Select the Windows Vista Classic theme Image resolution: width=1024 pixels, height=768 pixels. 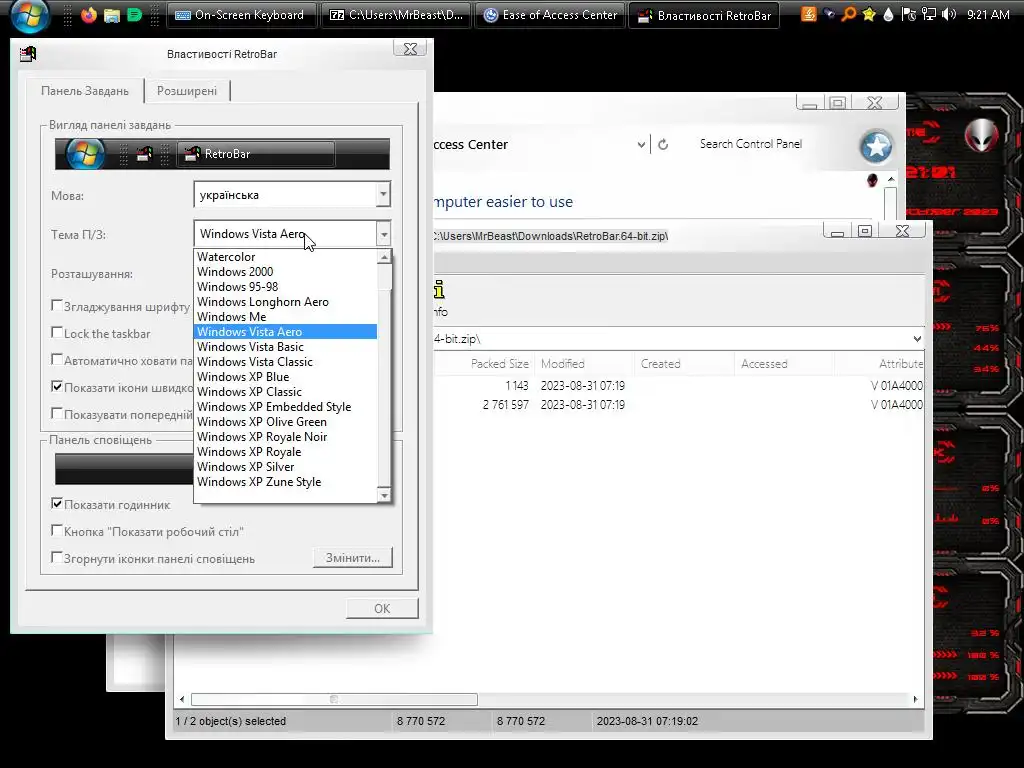(x=285, y=362)
